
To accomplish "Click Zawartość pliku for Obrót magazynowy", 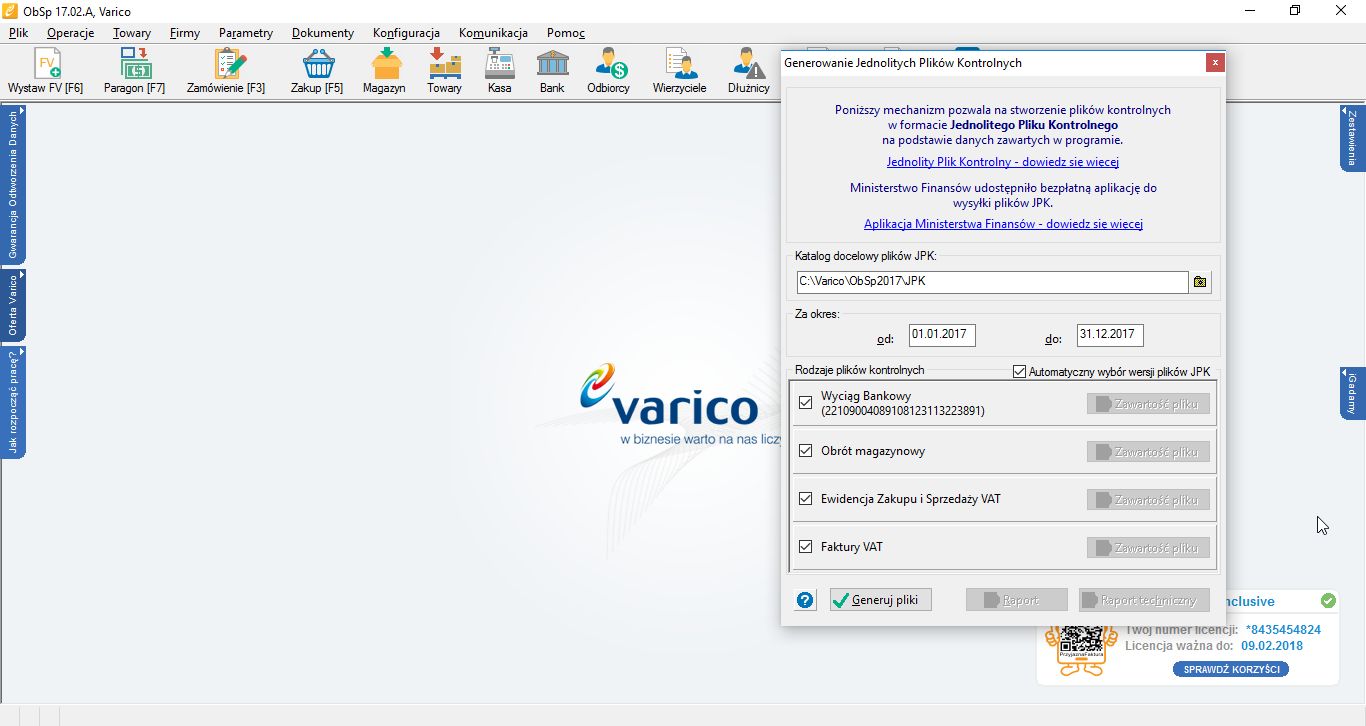I will 1148,452.
